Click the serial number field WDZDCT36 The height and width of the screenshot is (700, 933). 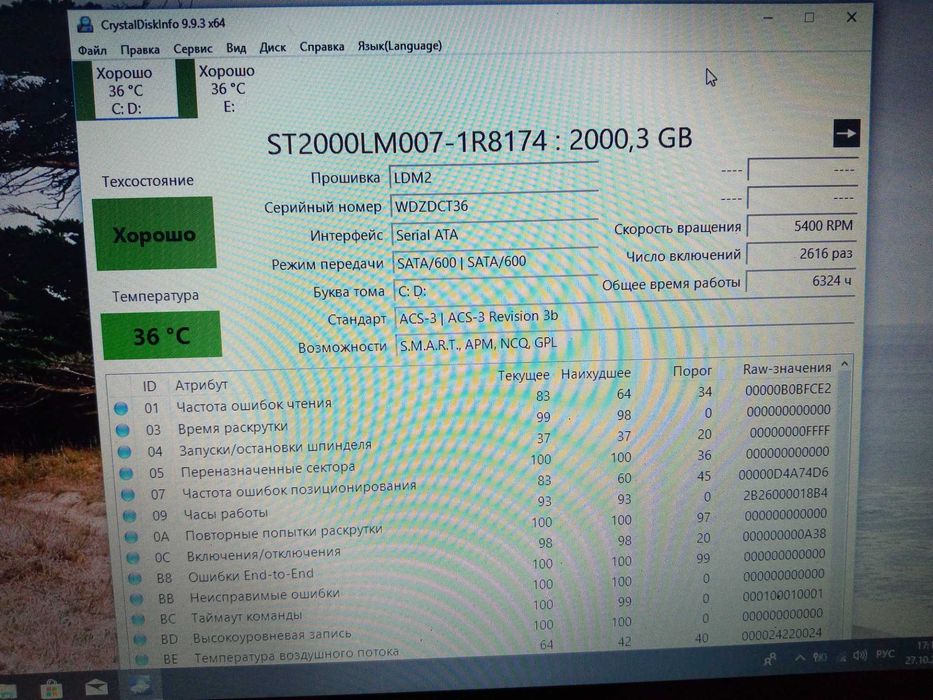tap(494, 205)
